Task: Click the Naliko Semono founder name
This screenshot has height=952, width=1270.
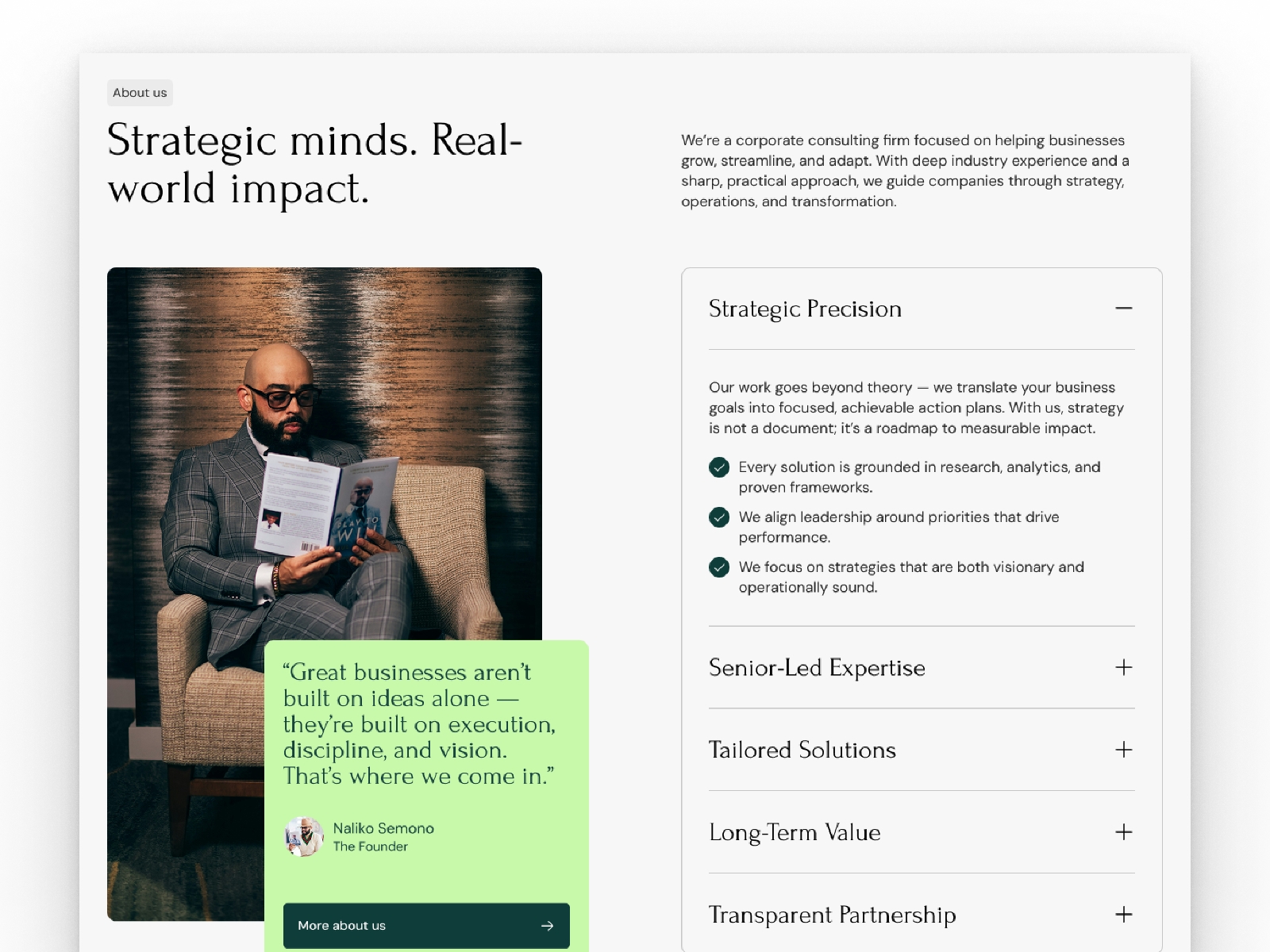Action: 383,828
